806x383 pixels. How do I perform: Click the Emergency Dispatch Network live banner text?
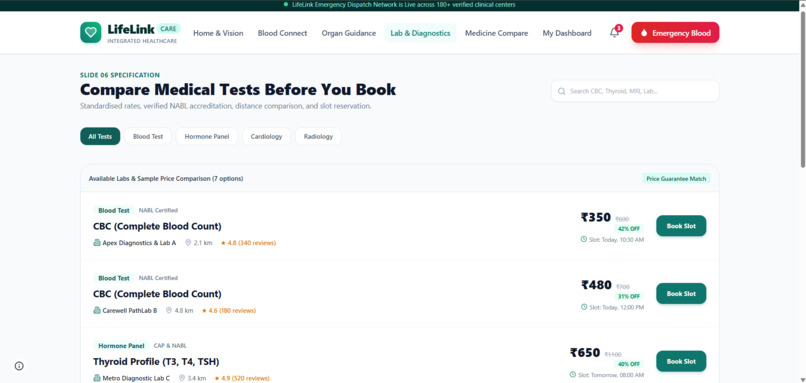(404, 5)
